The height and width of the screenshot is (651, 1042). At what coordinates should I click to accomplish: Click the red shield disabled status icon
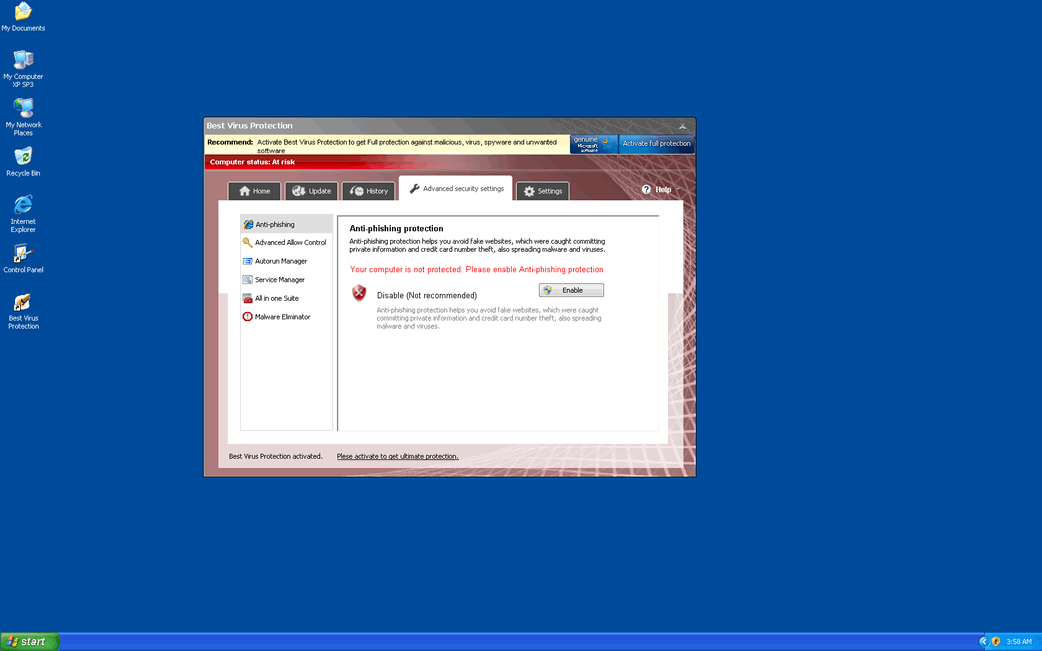click(x=360, y=293)
